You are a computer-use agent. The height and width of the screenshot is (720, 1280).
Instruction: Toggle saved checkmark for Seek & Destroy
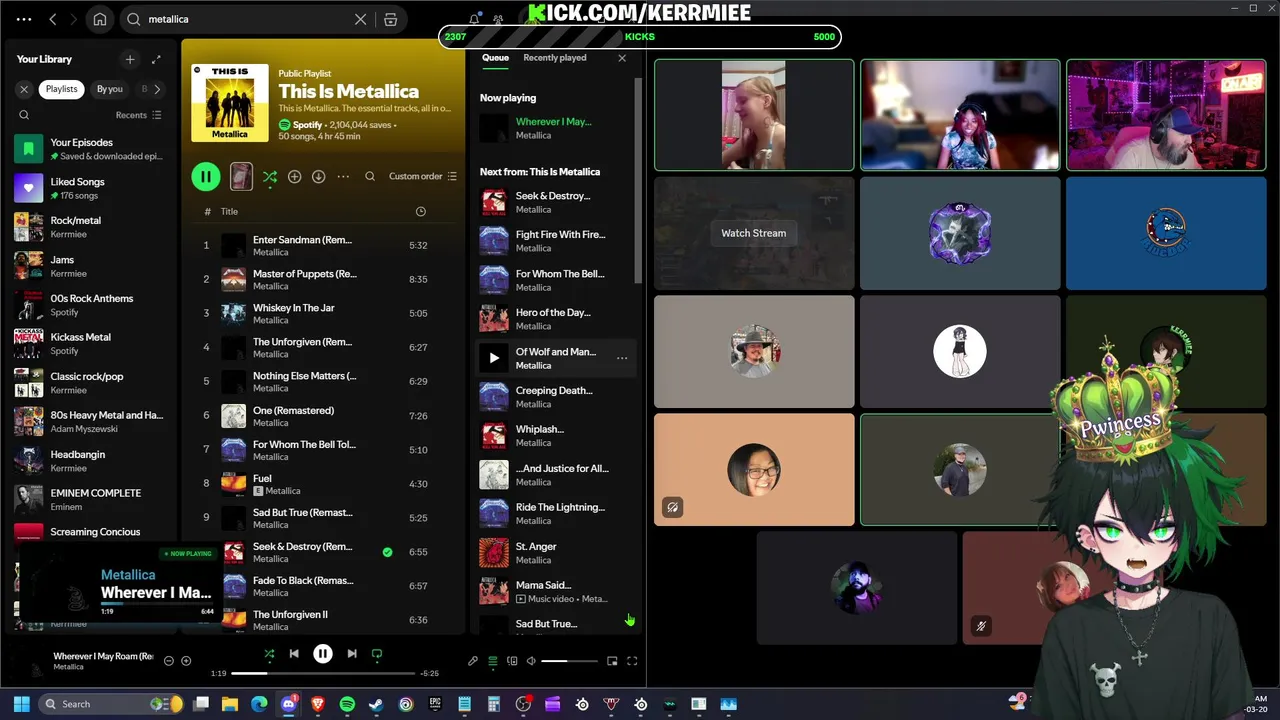pos(387,552)
